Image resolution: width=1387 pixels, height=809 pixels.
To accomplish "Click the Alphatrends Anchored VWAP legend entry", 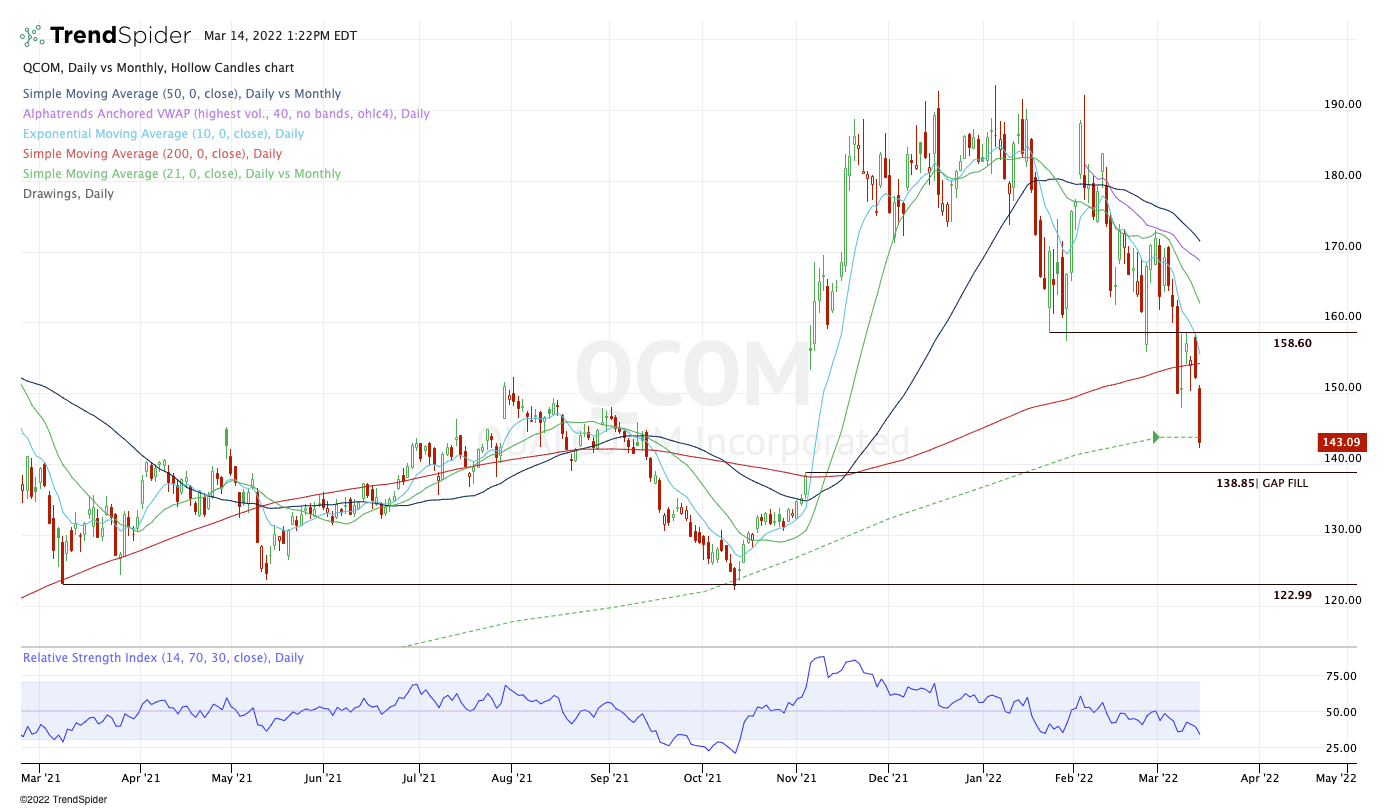I will click(x=226, y=114).
